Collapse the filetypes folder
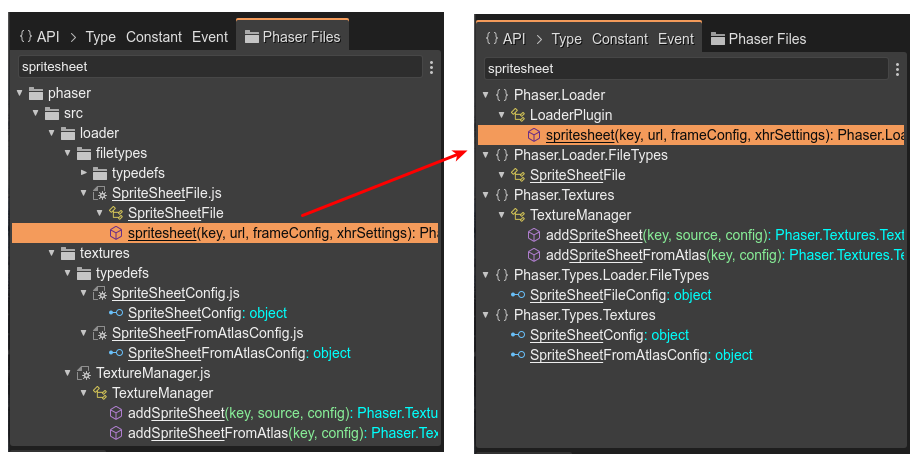 (68, 153)
